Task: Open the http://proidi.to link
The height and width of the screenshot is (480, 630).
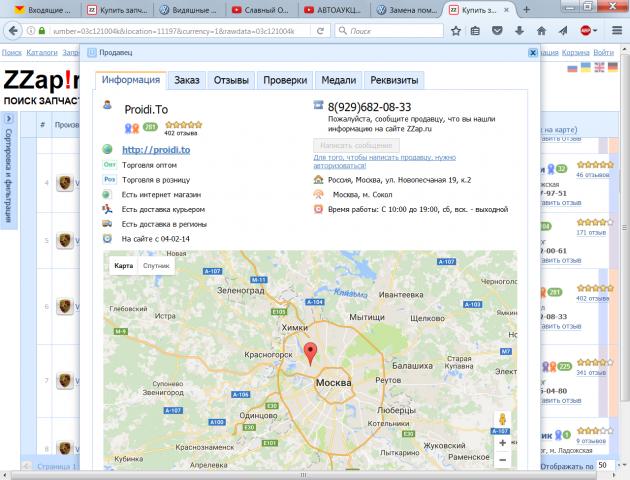Action: pos(156,150)
